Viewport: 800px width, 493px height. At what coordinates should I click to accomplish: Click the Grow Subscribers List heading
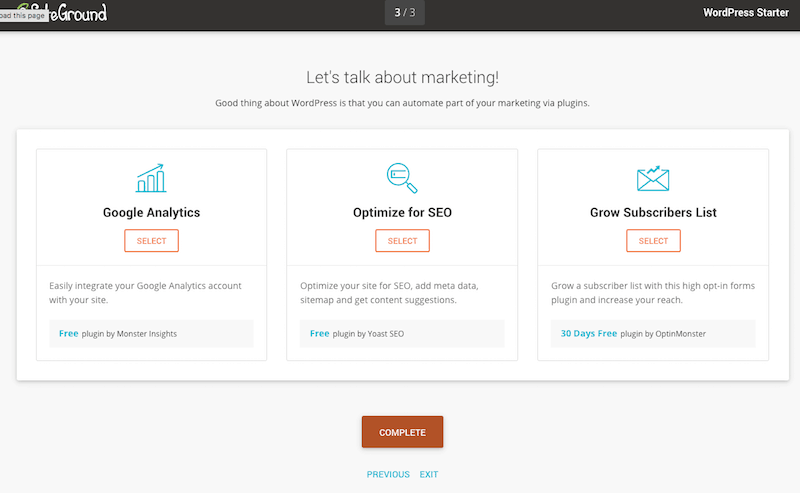click(653, 212)
